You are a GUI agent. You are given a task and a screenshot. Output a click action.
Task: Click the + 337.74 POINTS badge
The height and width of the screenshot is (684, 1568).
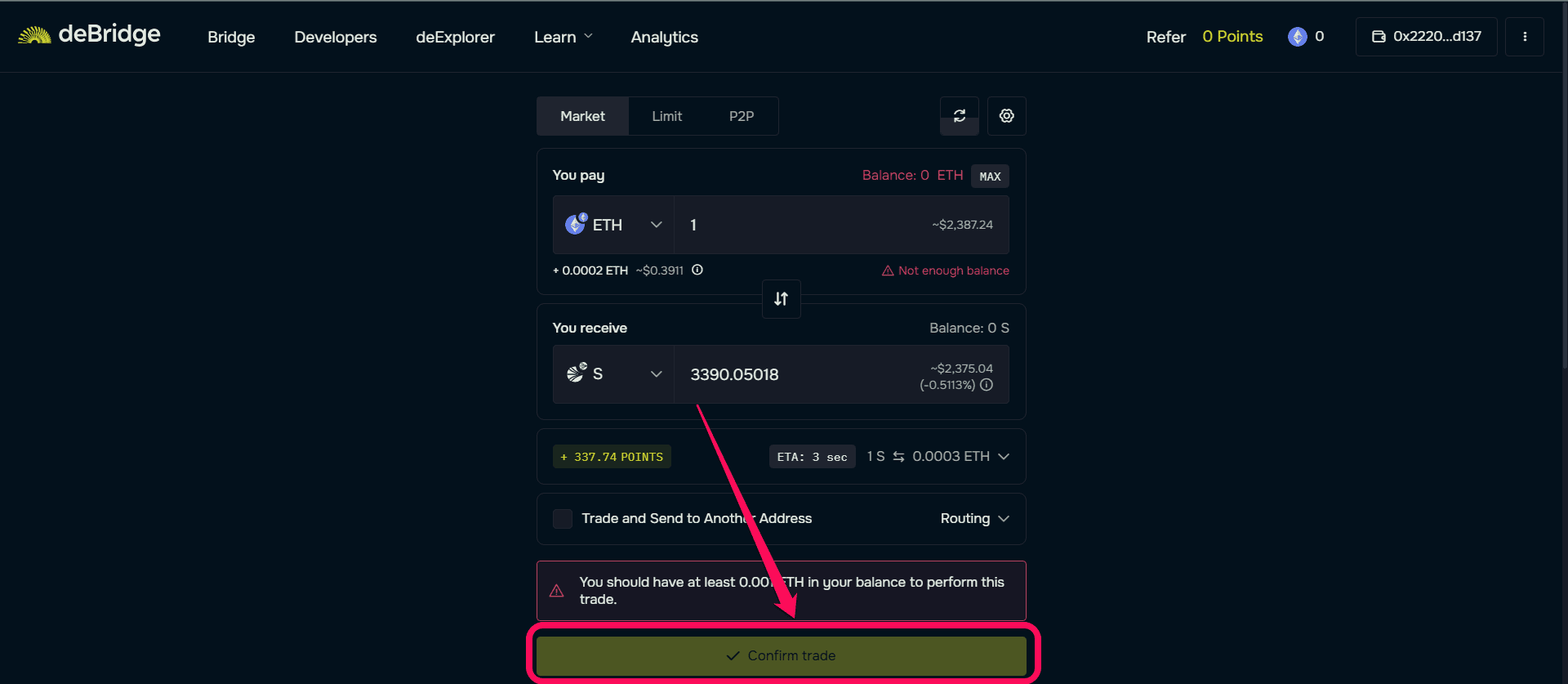pyautogui.click(x=612, y=457)
